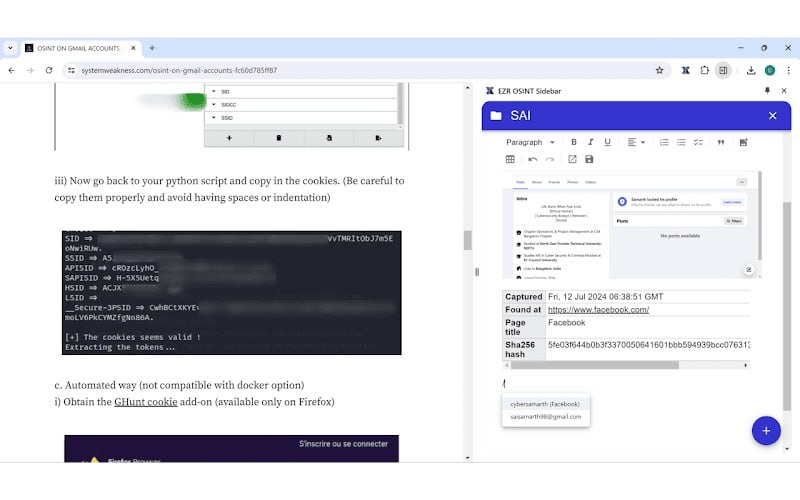Click edit icon on screenshot thumbnail

(x=748, y=269)
